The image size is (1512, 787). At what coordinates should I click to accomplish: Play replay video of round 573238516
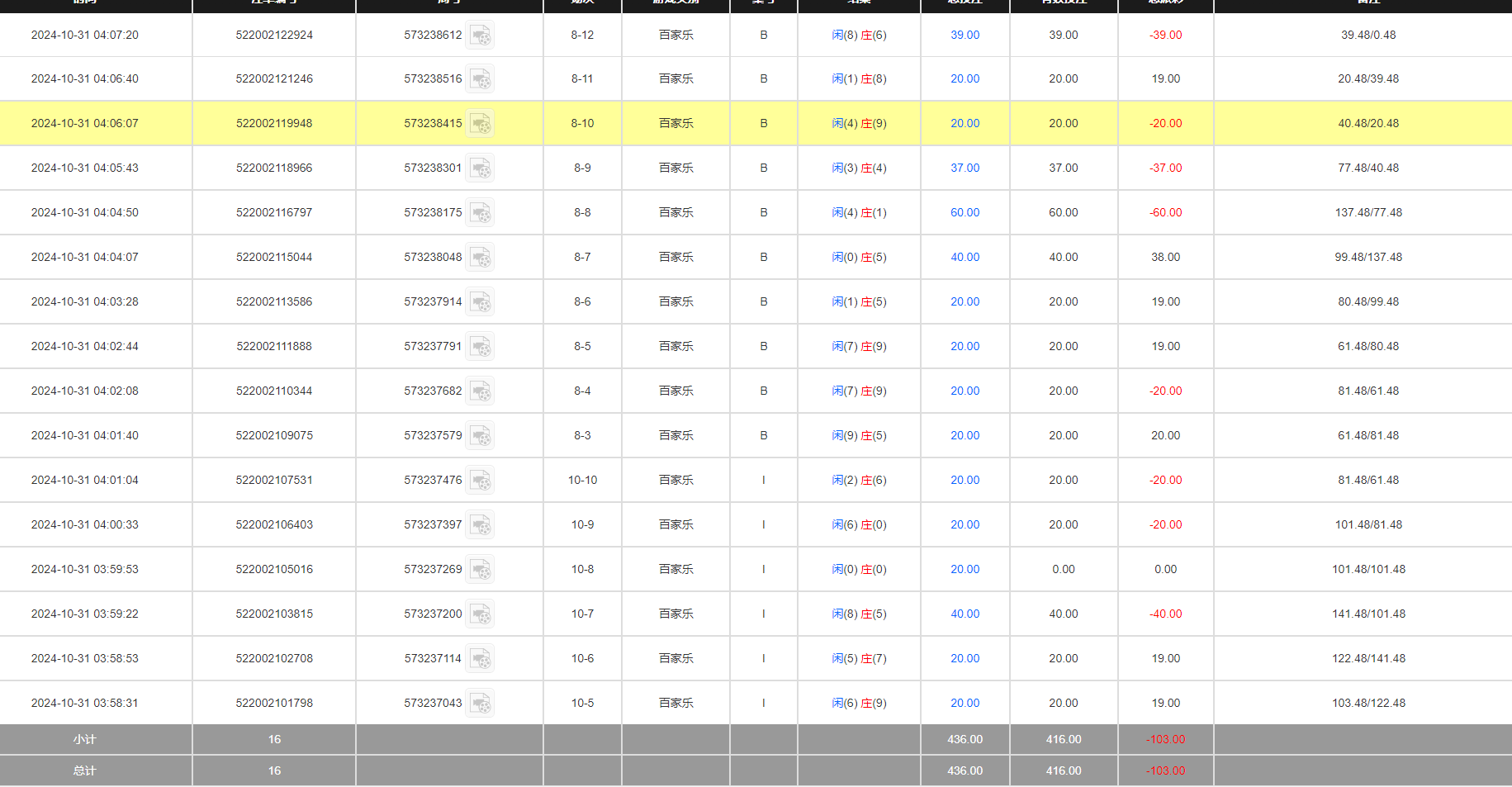click(481, 78)
